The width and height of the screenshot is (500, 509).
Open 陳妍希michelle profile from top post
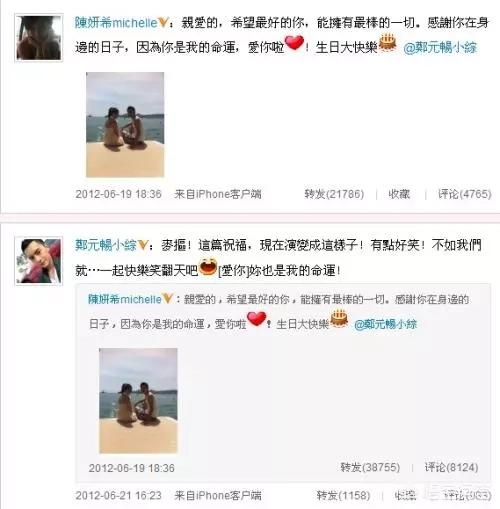click(x=116, y=23)
